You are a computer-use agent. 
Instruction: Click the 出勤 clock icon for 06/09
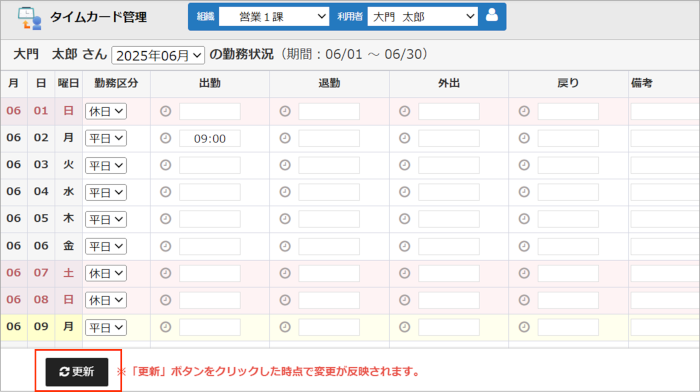click(166, 327)
